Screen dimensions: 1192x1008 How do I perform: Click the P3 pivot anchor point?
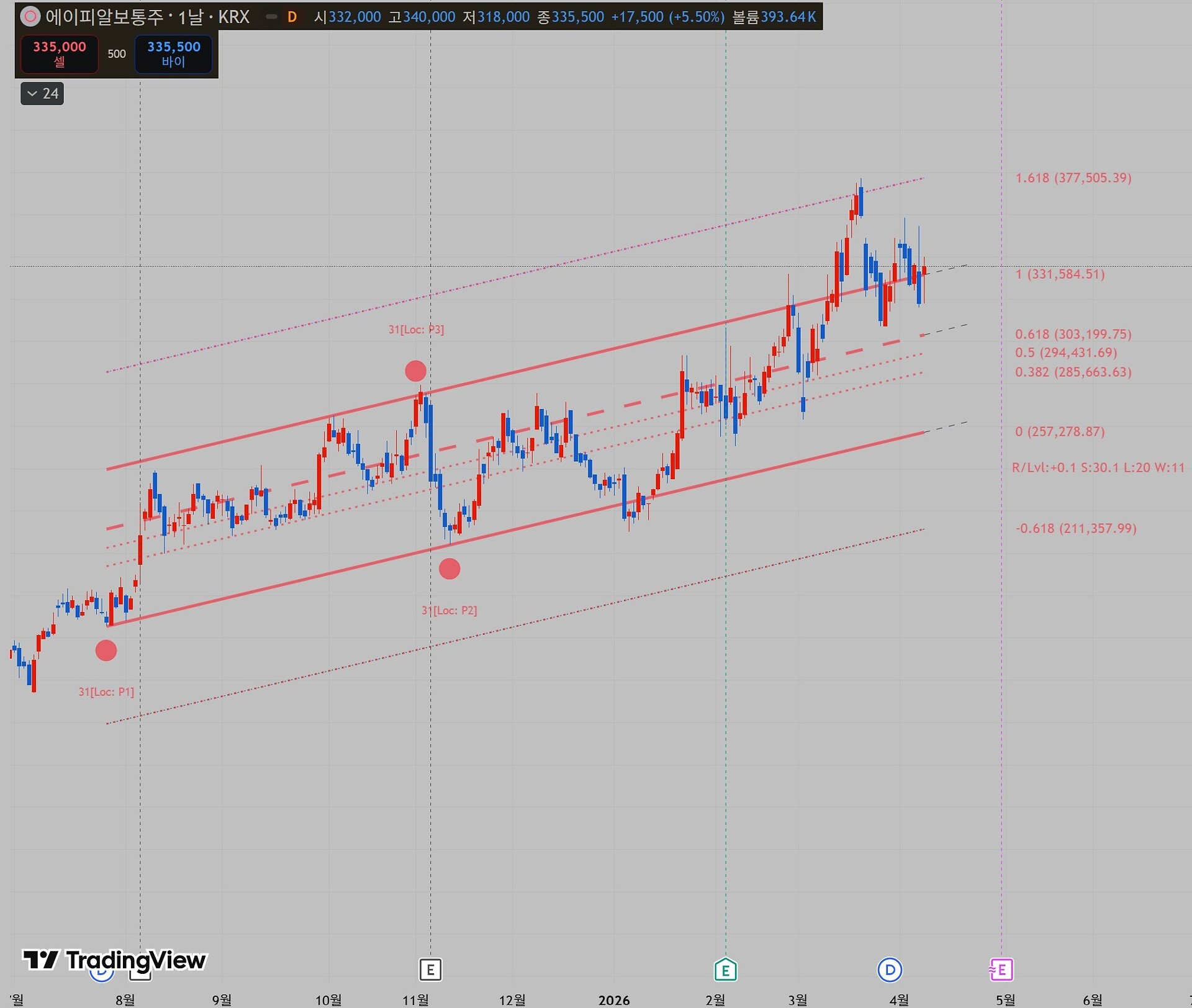415,371
